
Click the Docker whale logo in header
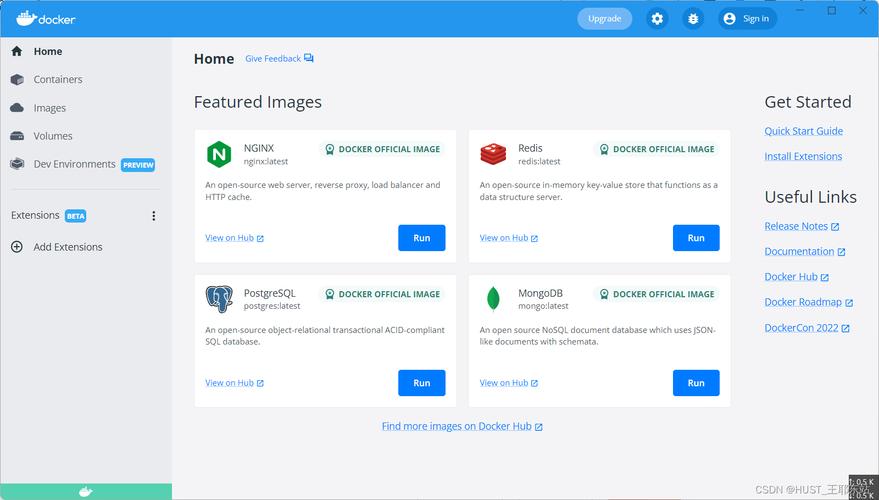click(26, 18)
